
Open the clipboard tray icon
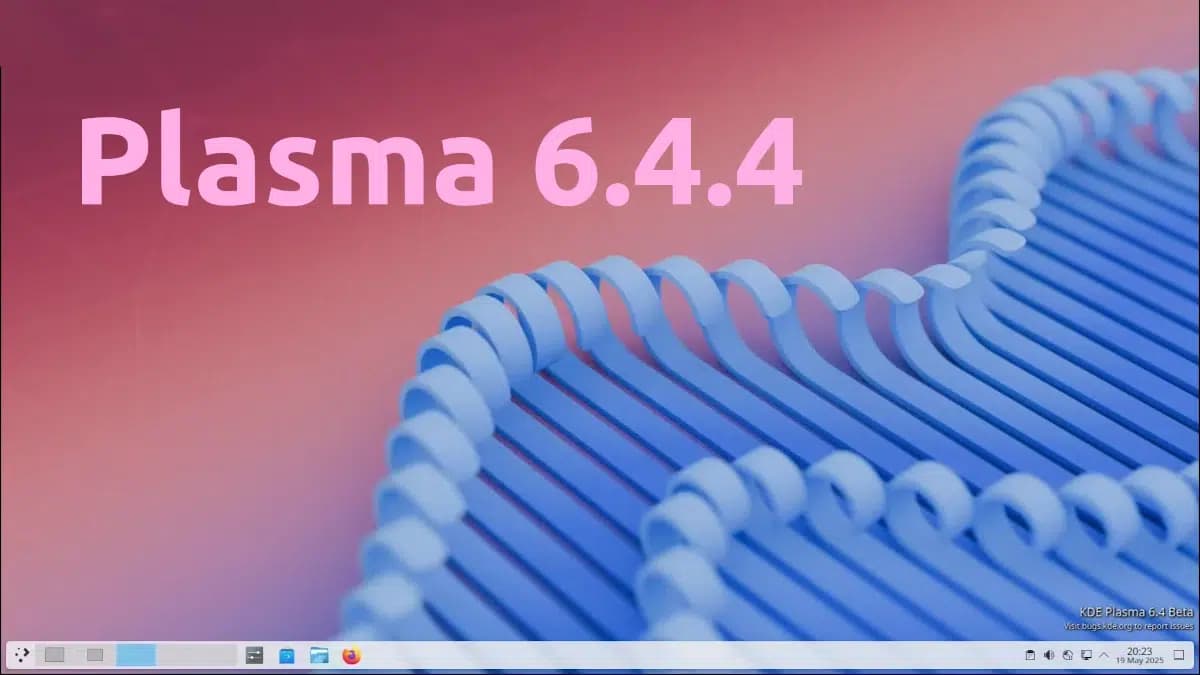tap(1031, 655)
